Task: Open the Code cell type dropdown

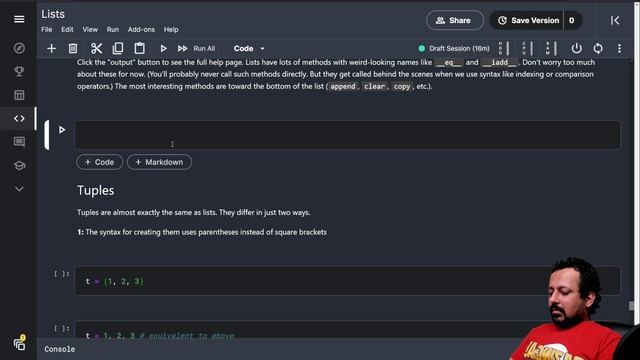Action: [249, 49]
